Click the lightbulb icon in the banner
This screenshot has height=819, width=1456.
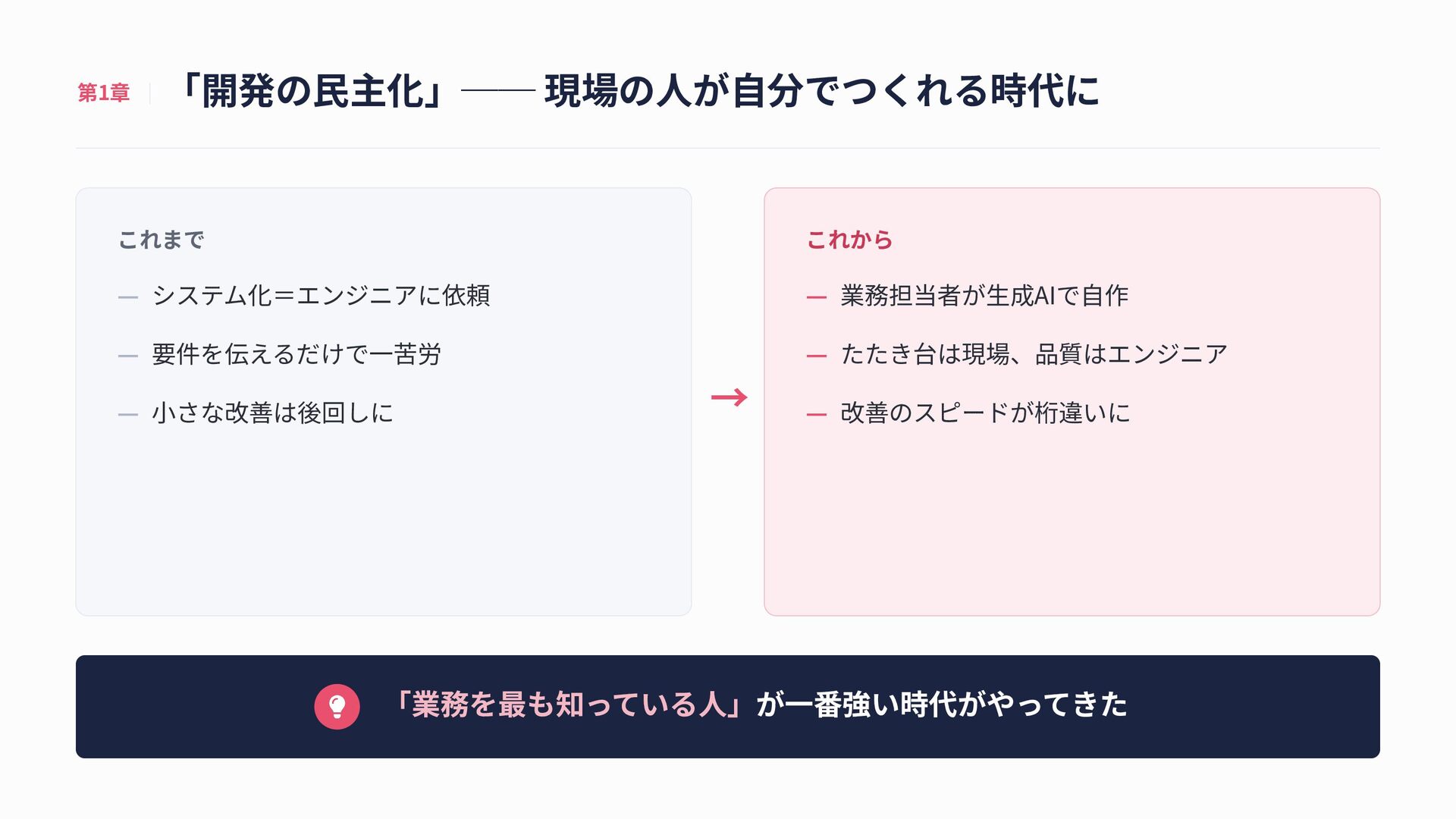click(x=337, y=707)
